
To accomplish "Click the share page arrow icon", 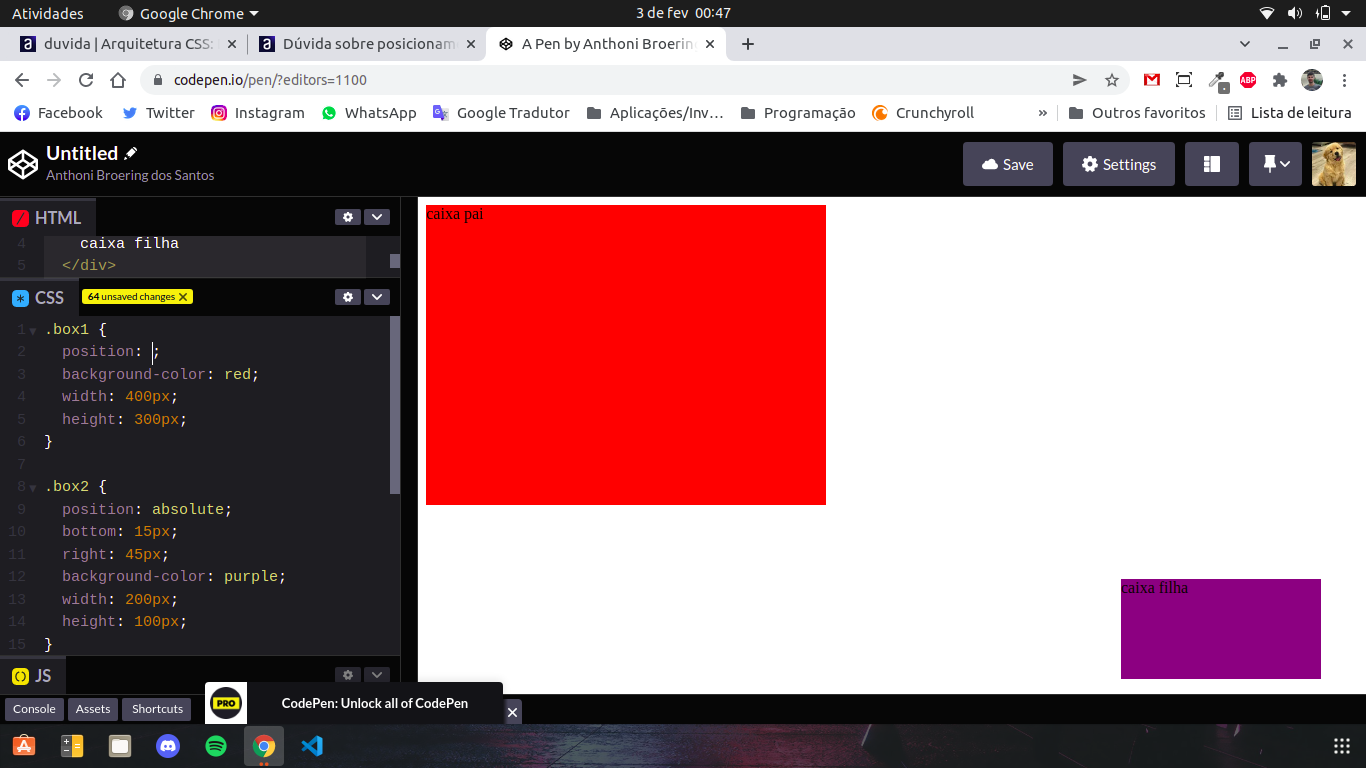I will click(1079, 80).
